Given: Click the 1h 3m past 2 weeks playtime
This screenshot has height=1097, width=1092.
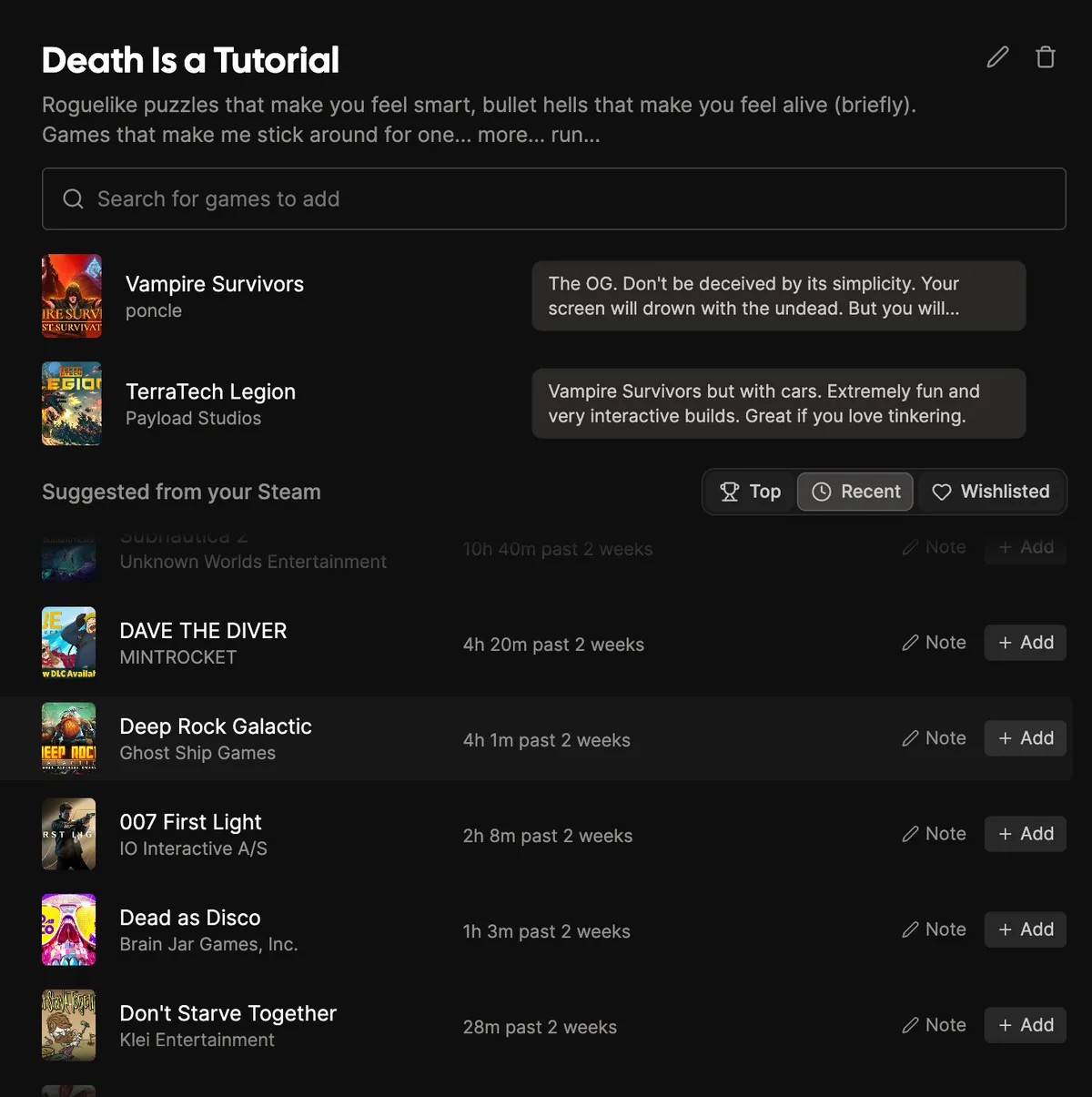Looking at the screenshot, I should click(x=547, y=931).
